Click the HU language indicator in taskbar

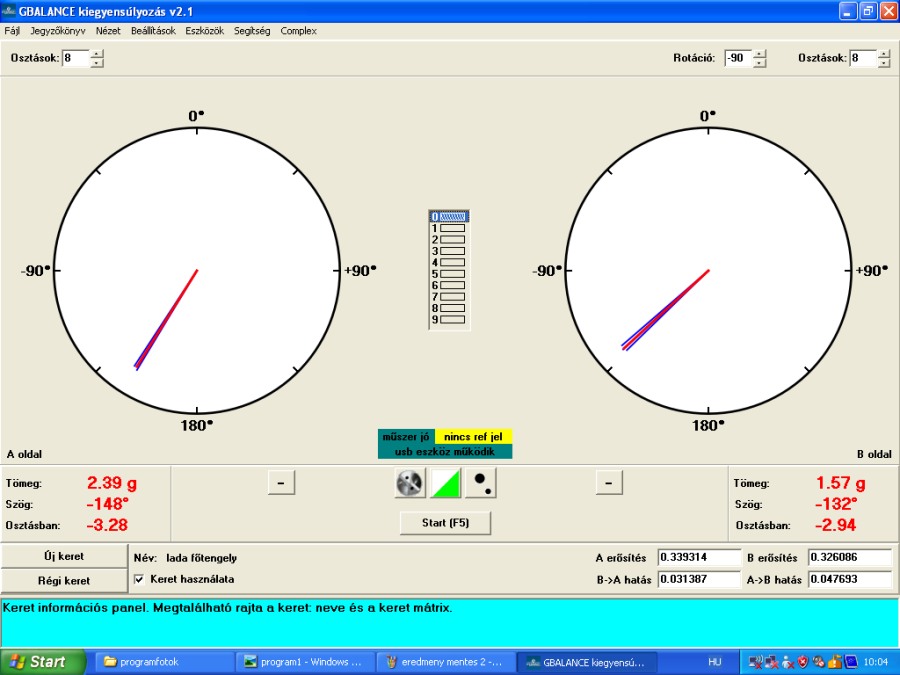pos(714,661)
